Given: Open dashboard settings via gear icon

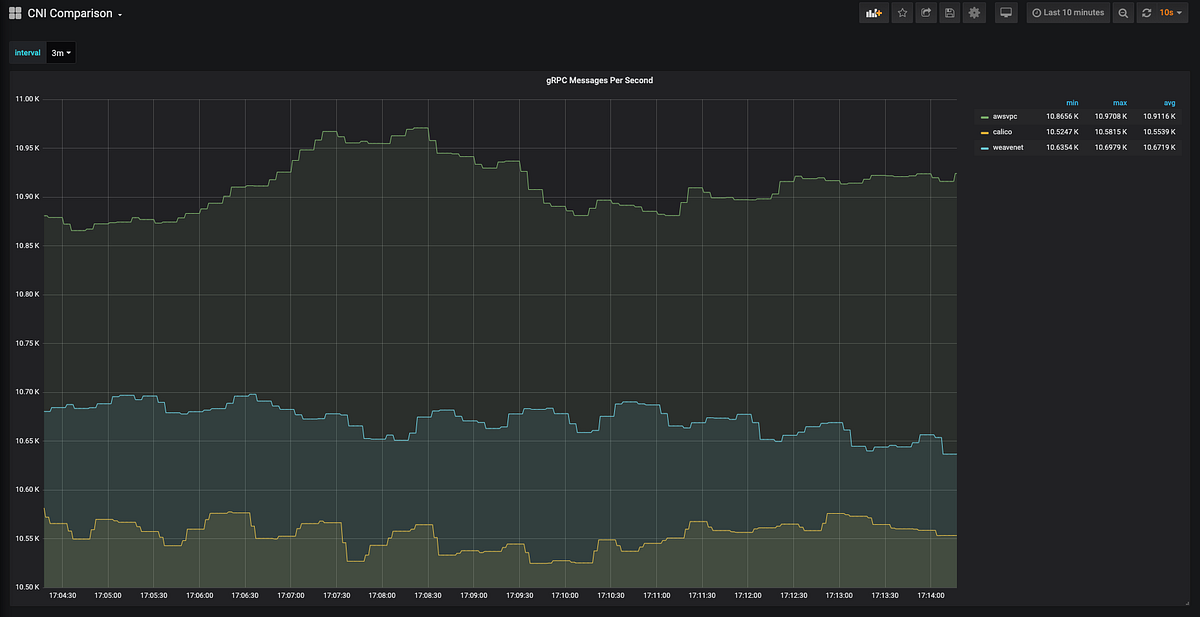Looking at the screenshot, I should coord(974,12).
